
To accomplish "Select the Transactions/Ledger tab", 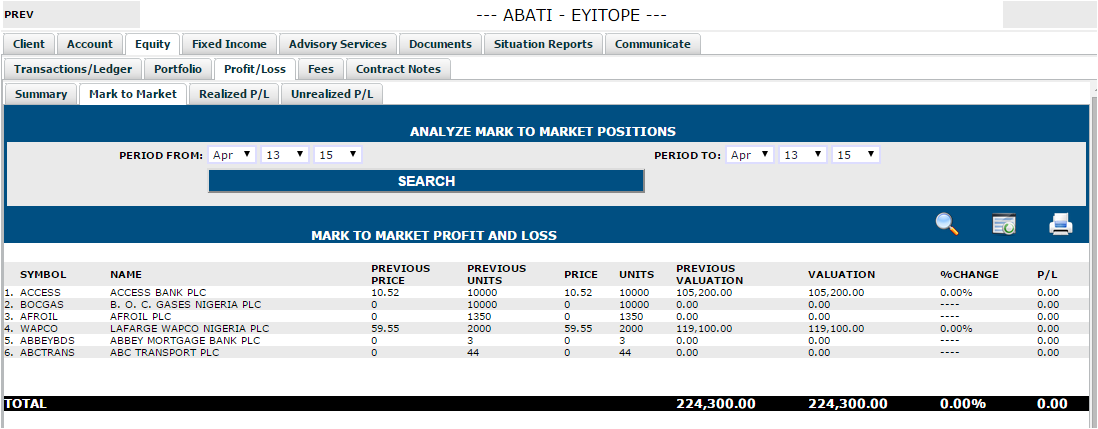I will point(73,69).
